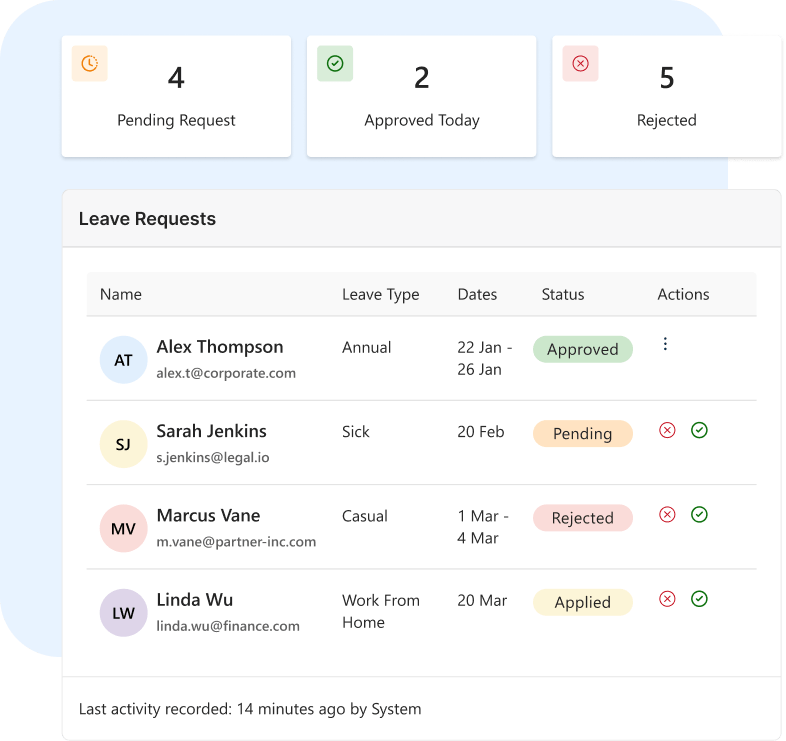Select the LW avatar for Linda Wu

[x=123, y=613]
